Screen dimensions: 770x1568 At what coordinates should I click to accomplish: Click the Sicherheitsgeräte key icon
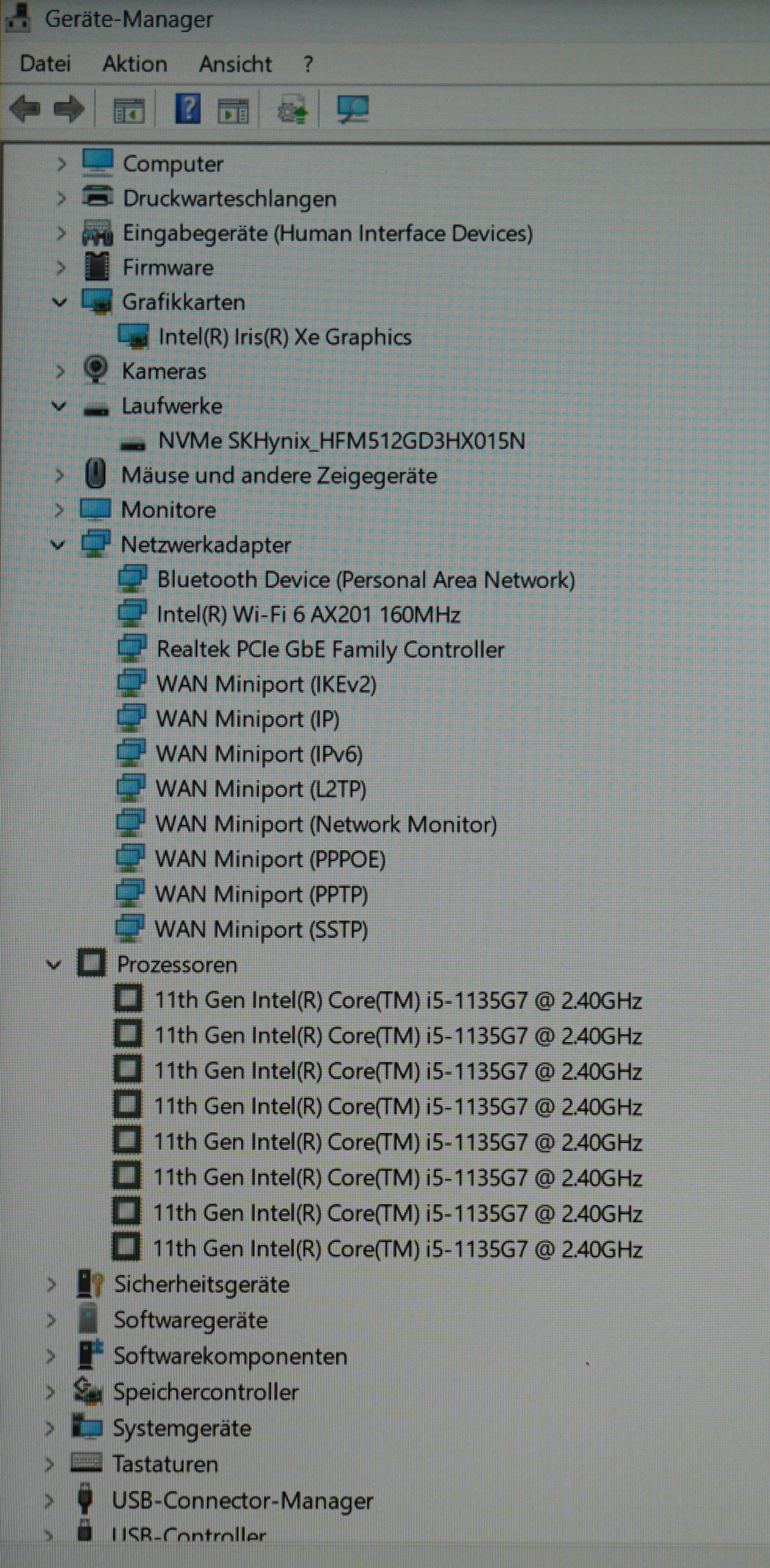point(91,1285)
